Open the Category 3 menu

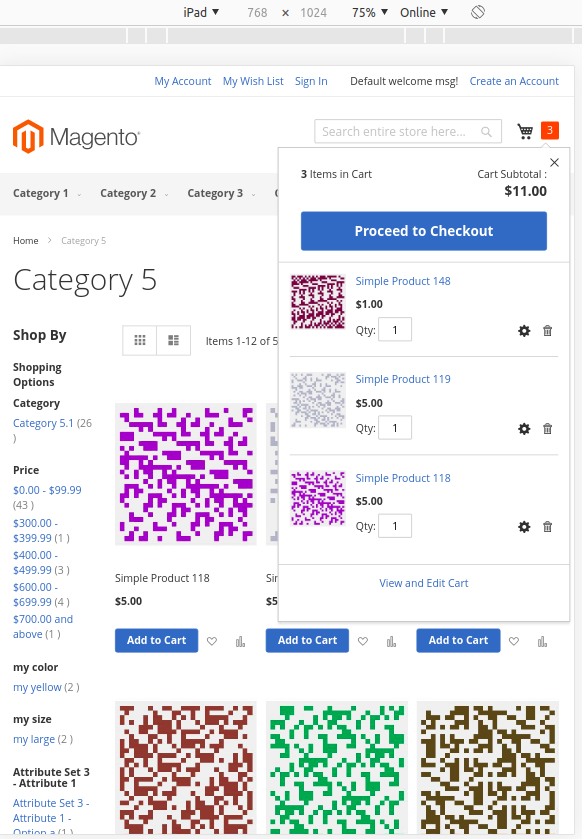click(x=221, y=194)
